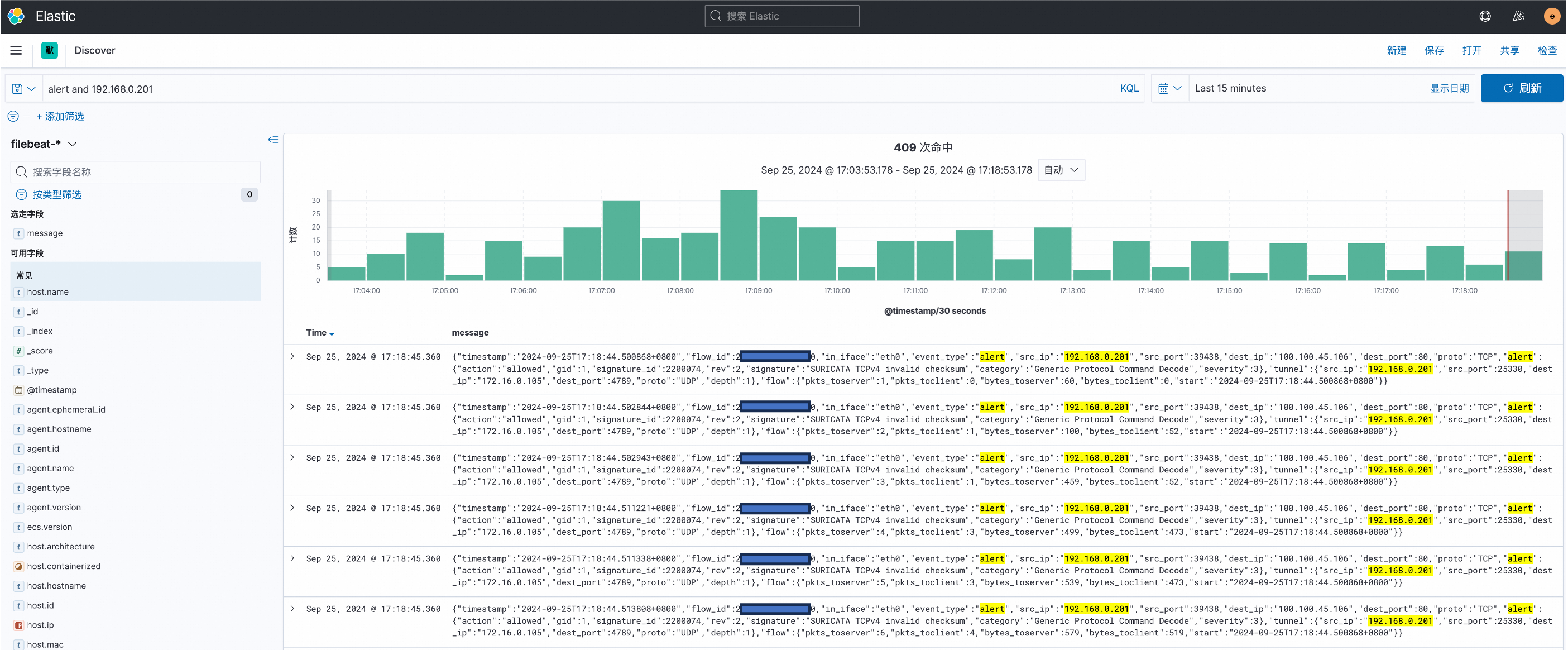Select the agent.name field
Image resolution: width=1568 pixels, height=650 pixels.
coord(50,469)
